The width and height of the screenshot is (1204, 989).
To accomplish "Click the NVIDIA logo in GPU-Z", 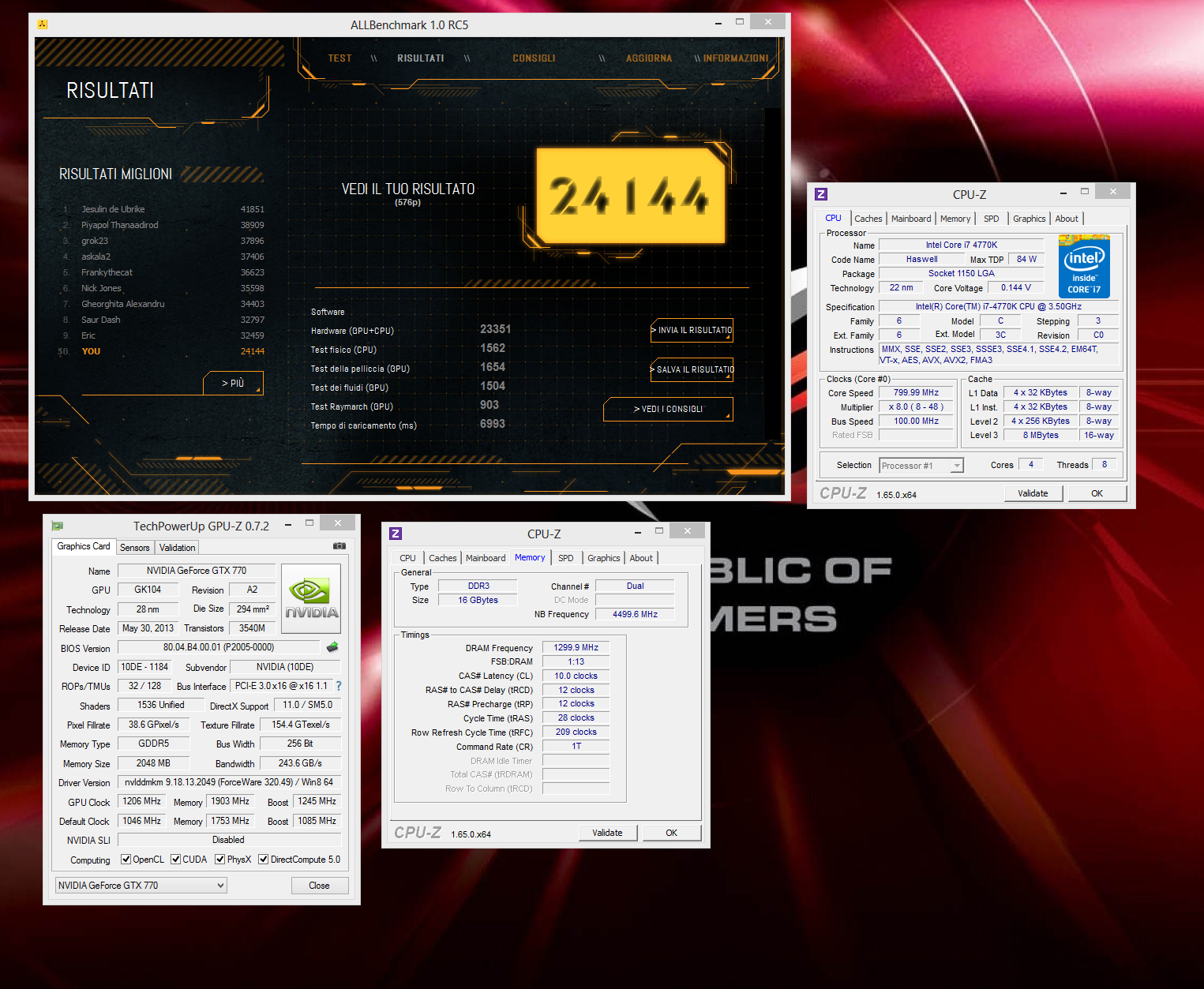I will click(x=311, y=598).
